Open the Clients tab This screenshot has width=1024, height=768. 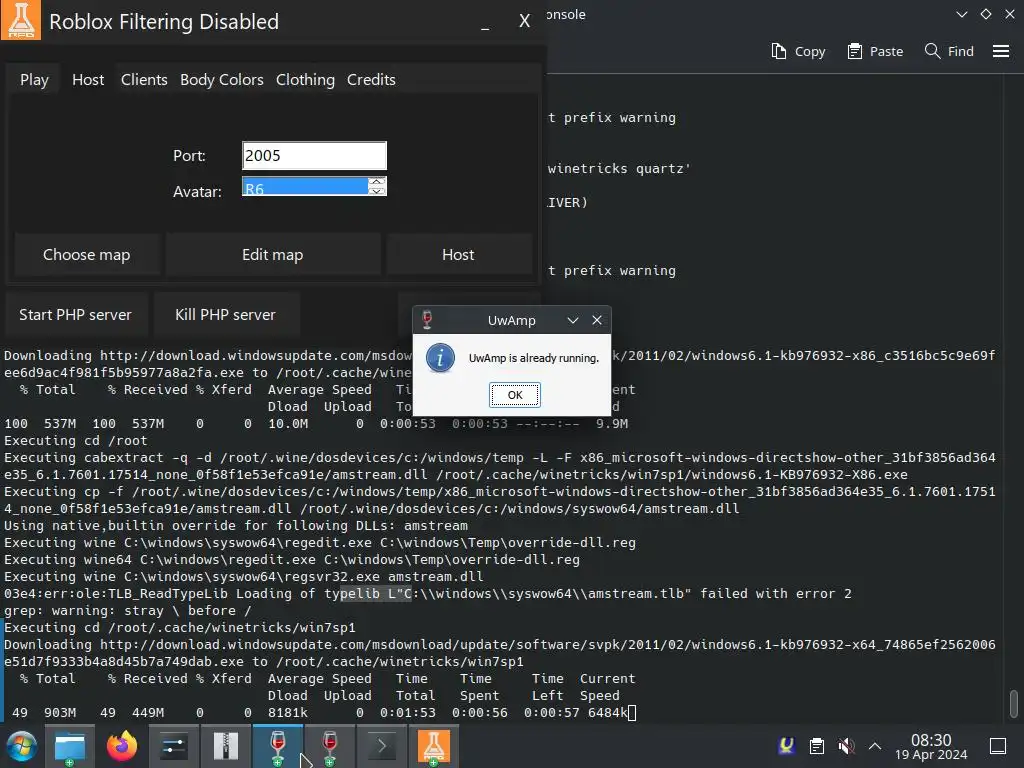[144, 80]
